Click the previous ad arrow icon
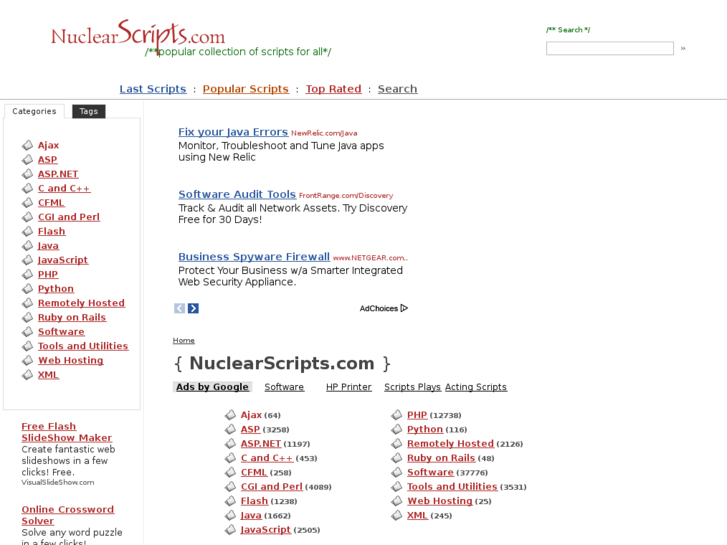Screen dimensions: 727x545 179,308
